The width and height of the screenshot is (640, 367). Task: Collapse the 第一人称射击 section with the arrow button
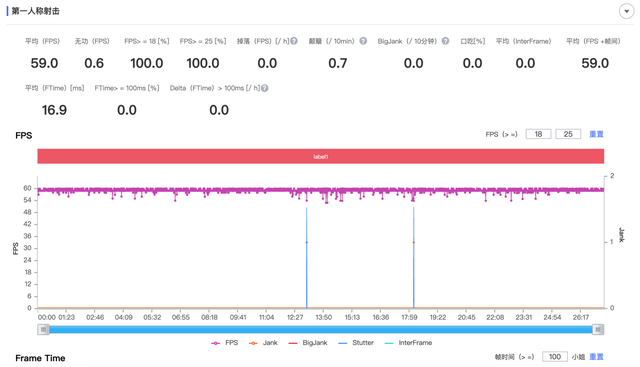tap(626, 11)
